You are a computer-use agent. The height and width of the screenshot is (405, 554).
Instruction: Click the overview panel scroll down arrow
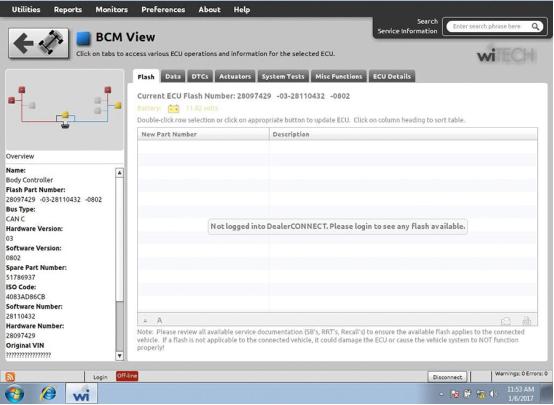tap(119, 356)
